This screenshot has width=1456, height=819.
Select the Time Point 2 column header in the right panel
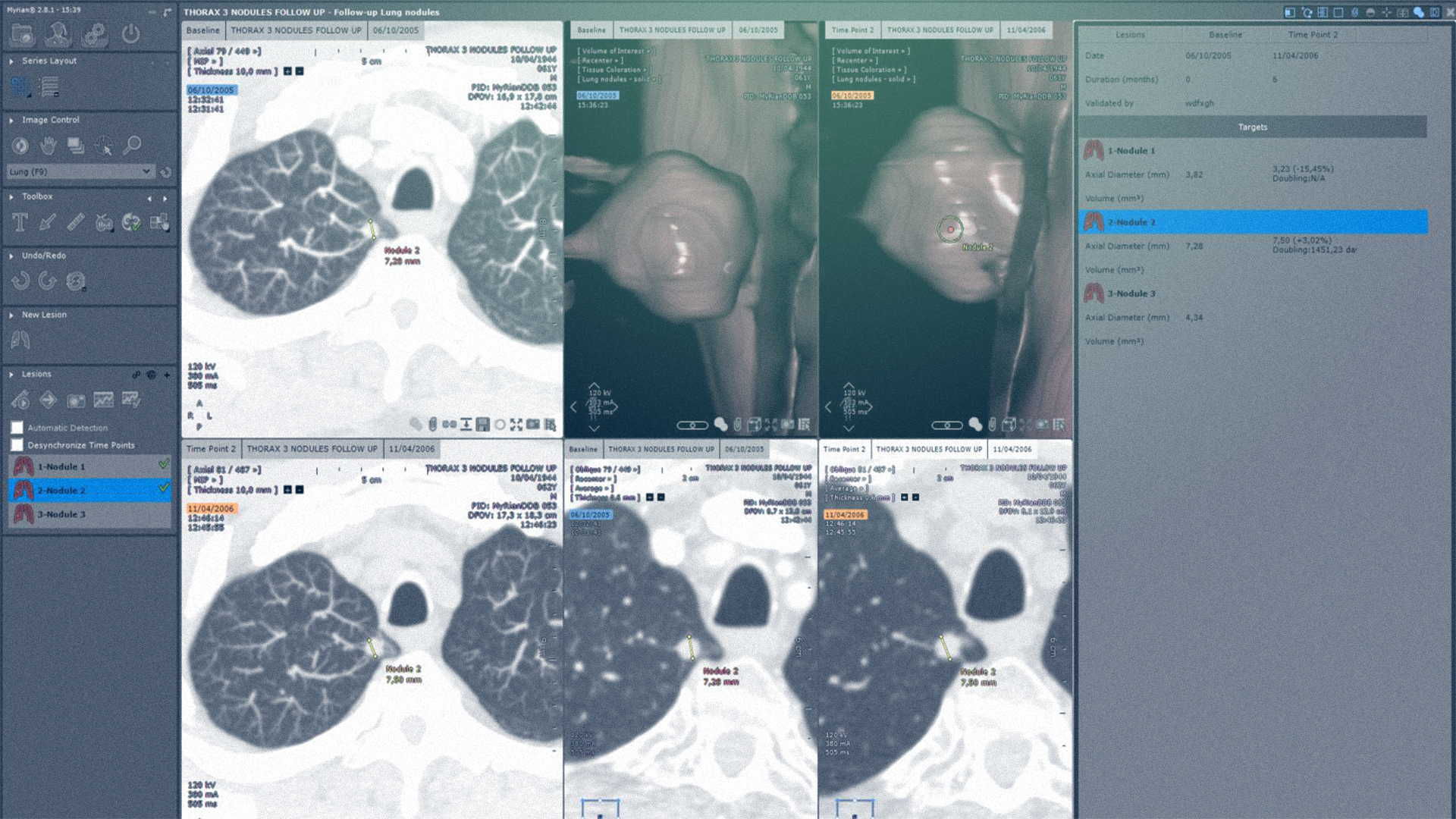1313,34
